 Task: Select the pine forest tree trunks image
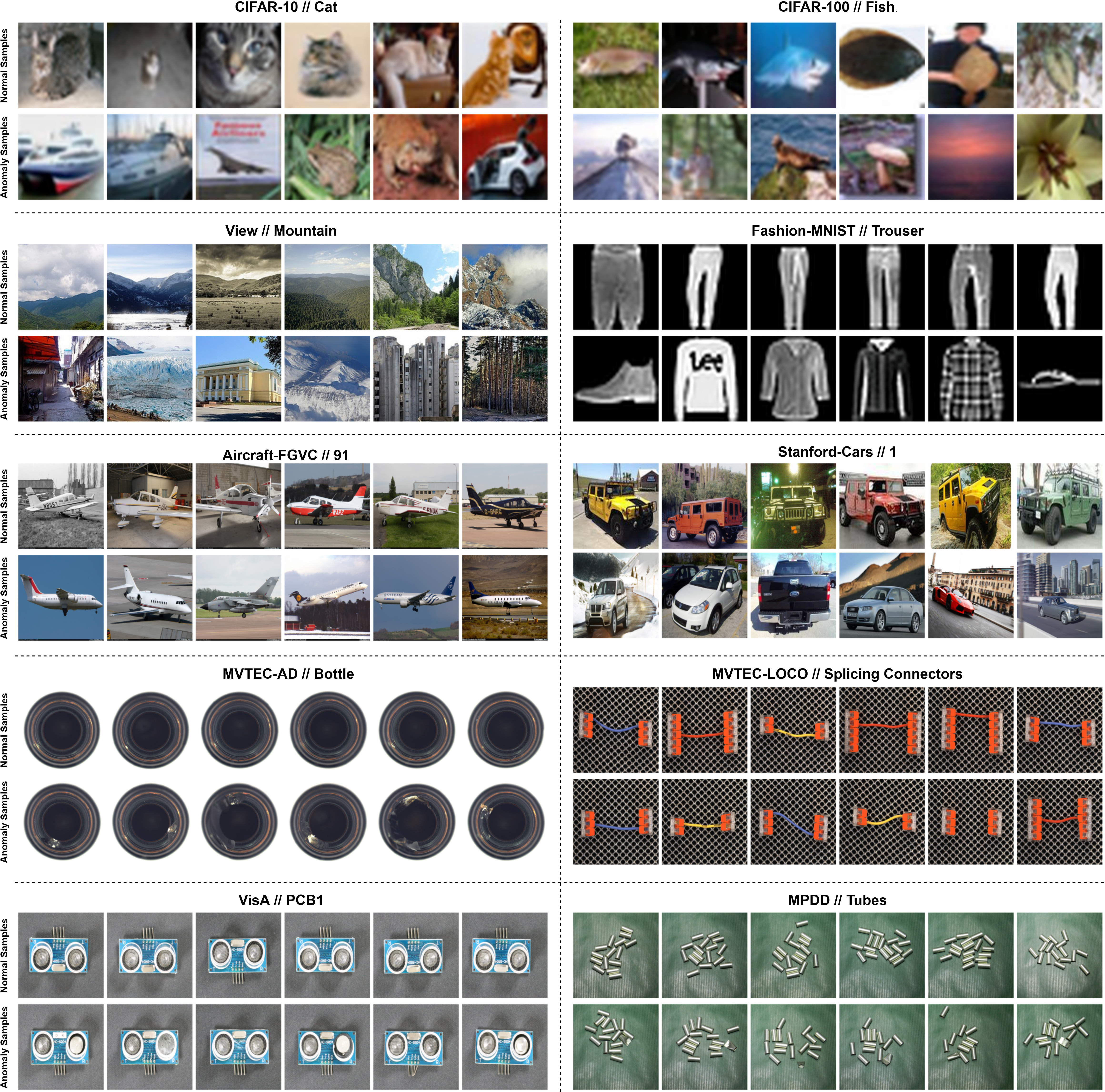tap(504, 379)
